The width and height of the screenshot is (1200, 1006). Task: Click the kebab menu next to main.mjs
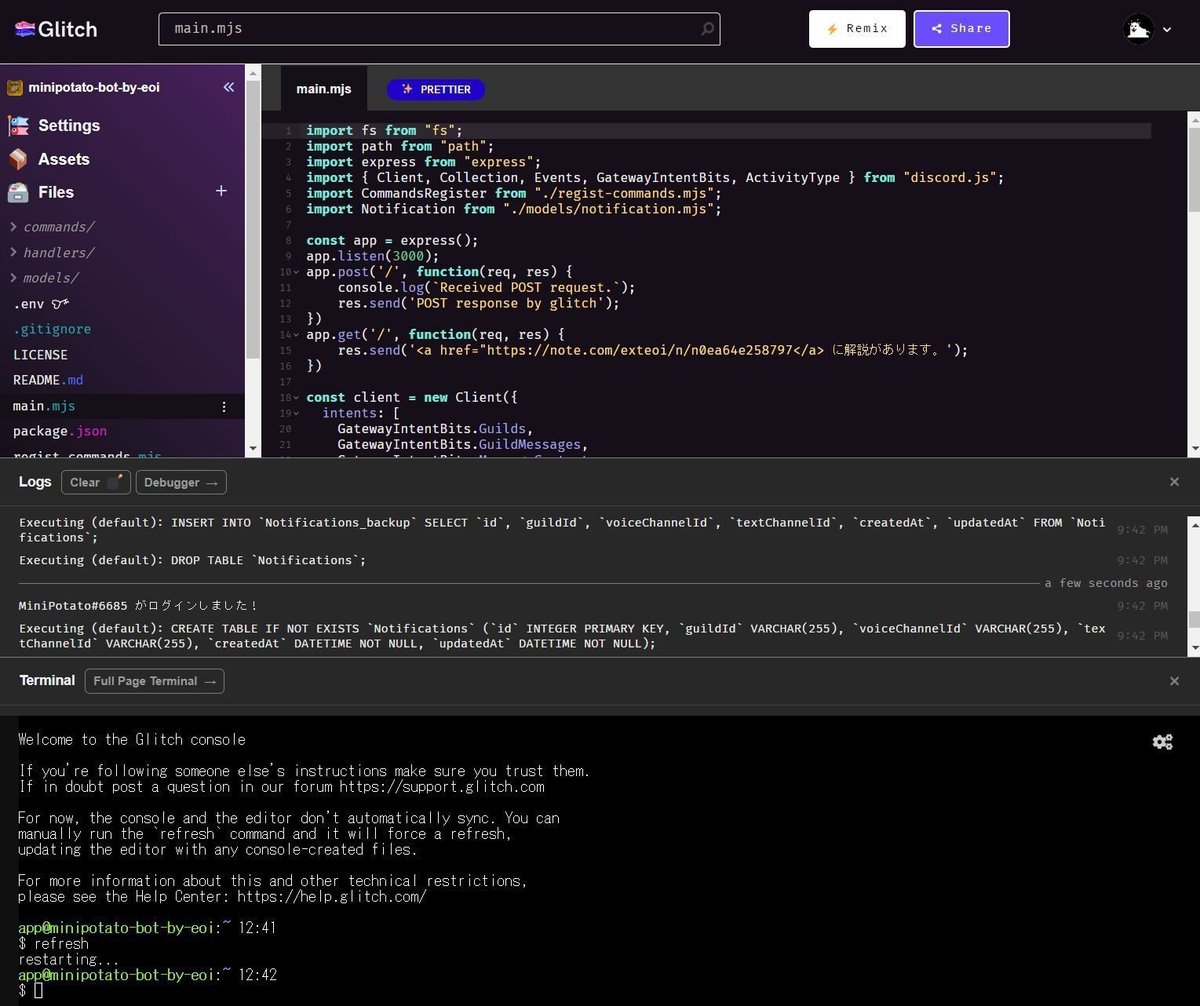pos(224,406)
